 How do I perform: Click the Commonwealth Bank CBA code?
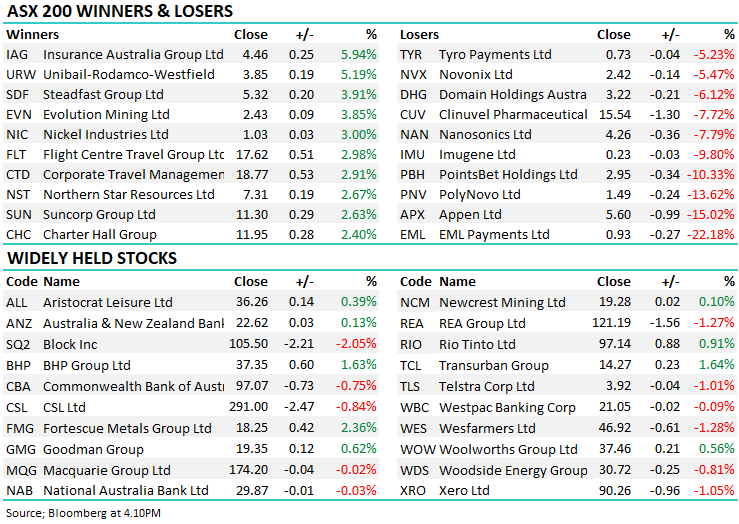(18, 386)
